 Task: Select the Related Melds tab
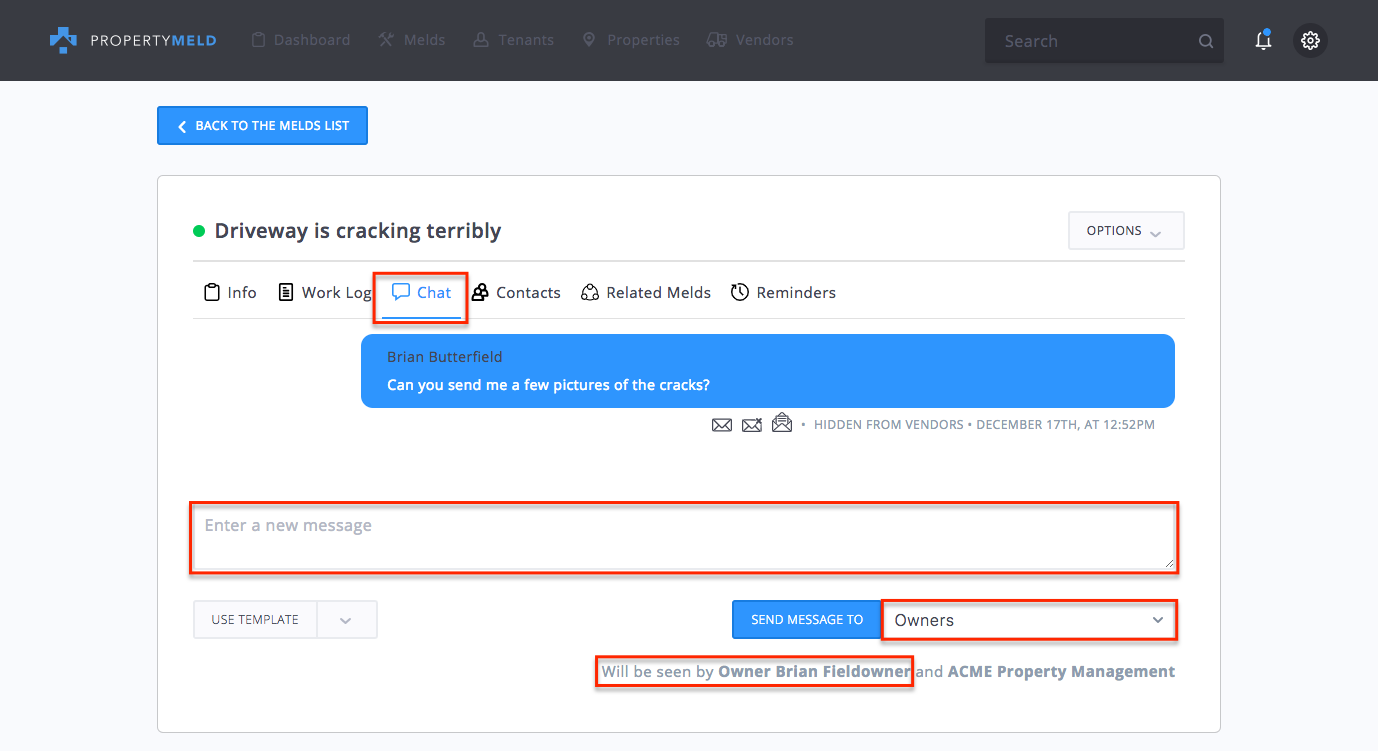pos(646,293)
